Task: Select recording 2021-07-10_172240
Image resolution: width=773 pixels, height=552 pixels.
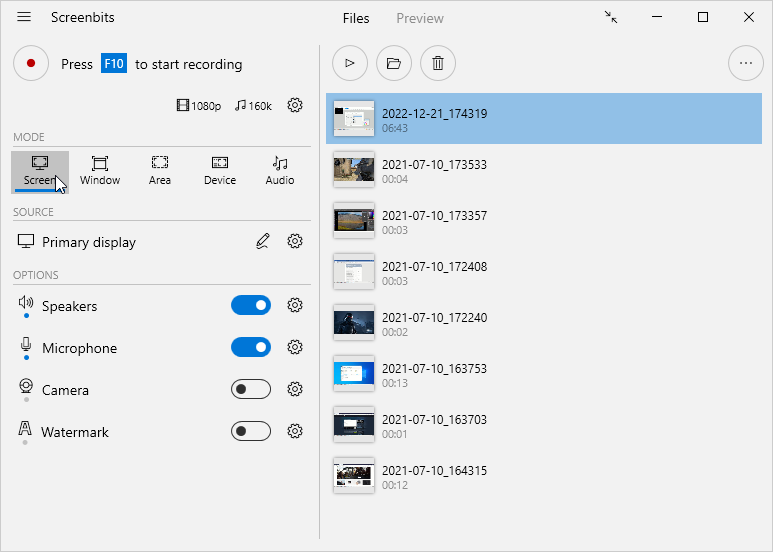Action: tap(544, 323)
